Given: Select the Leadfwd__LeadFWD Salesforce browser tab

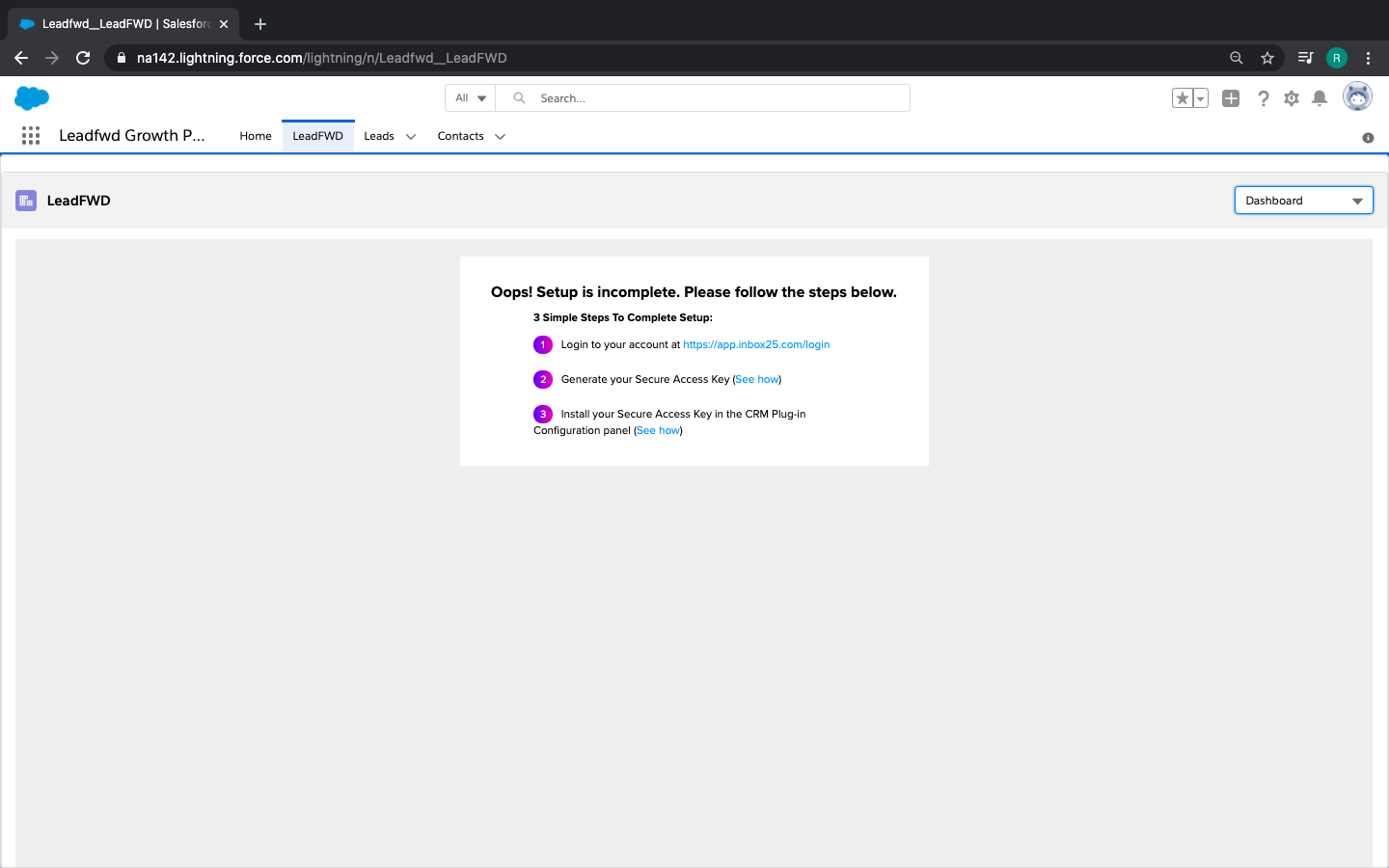Looking at the screenshot, I should point(123,24).
